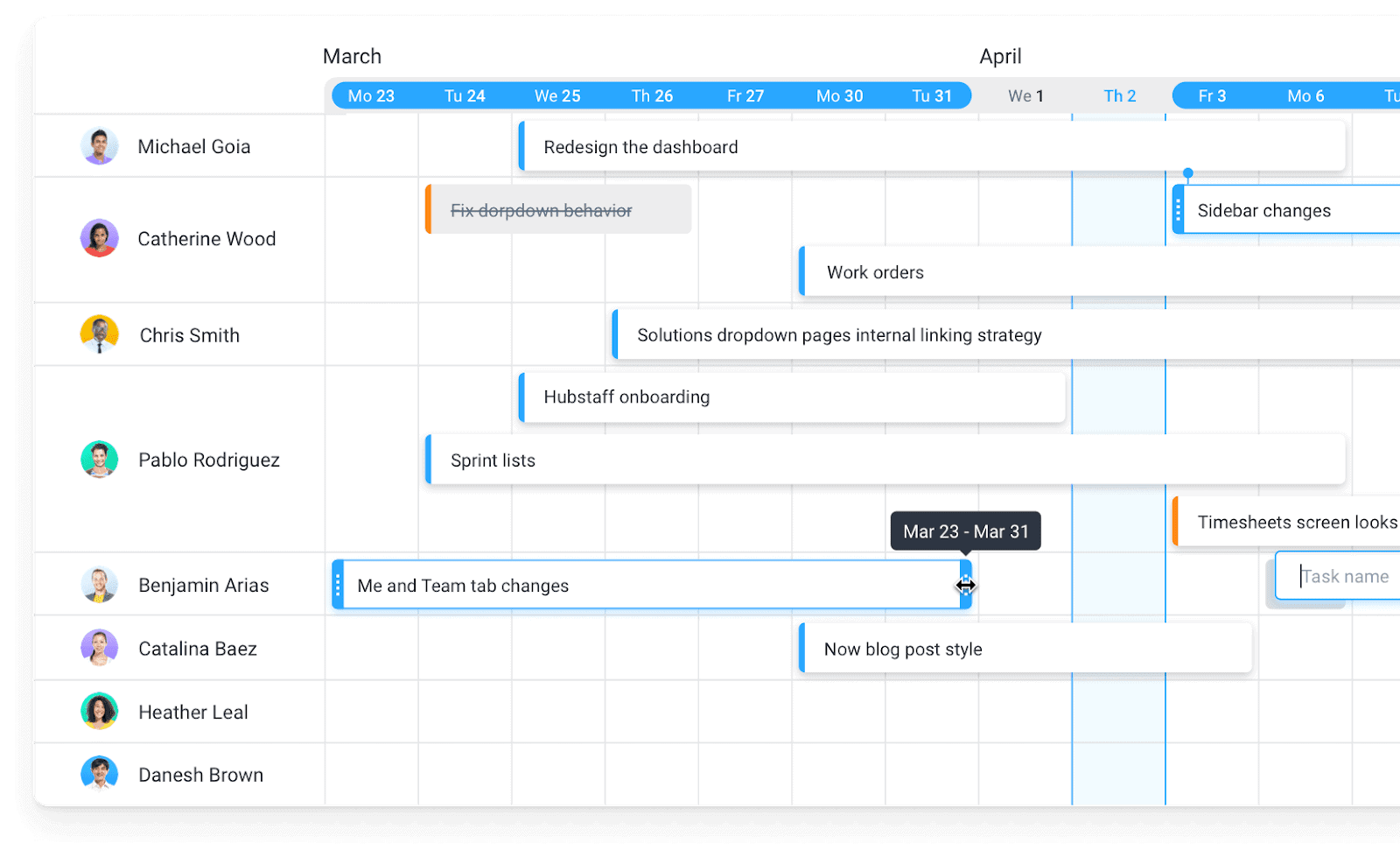
Task: Select the Fr 27 date header
Action: click(745, 95)
